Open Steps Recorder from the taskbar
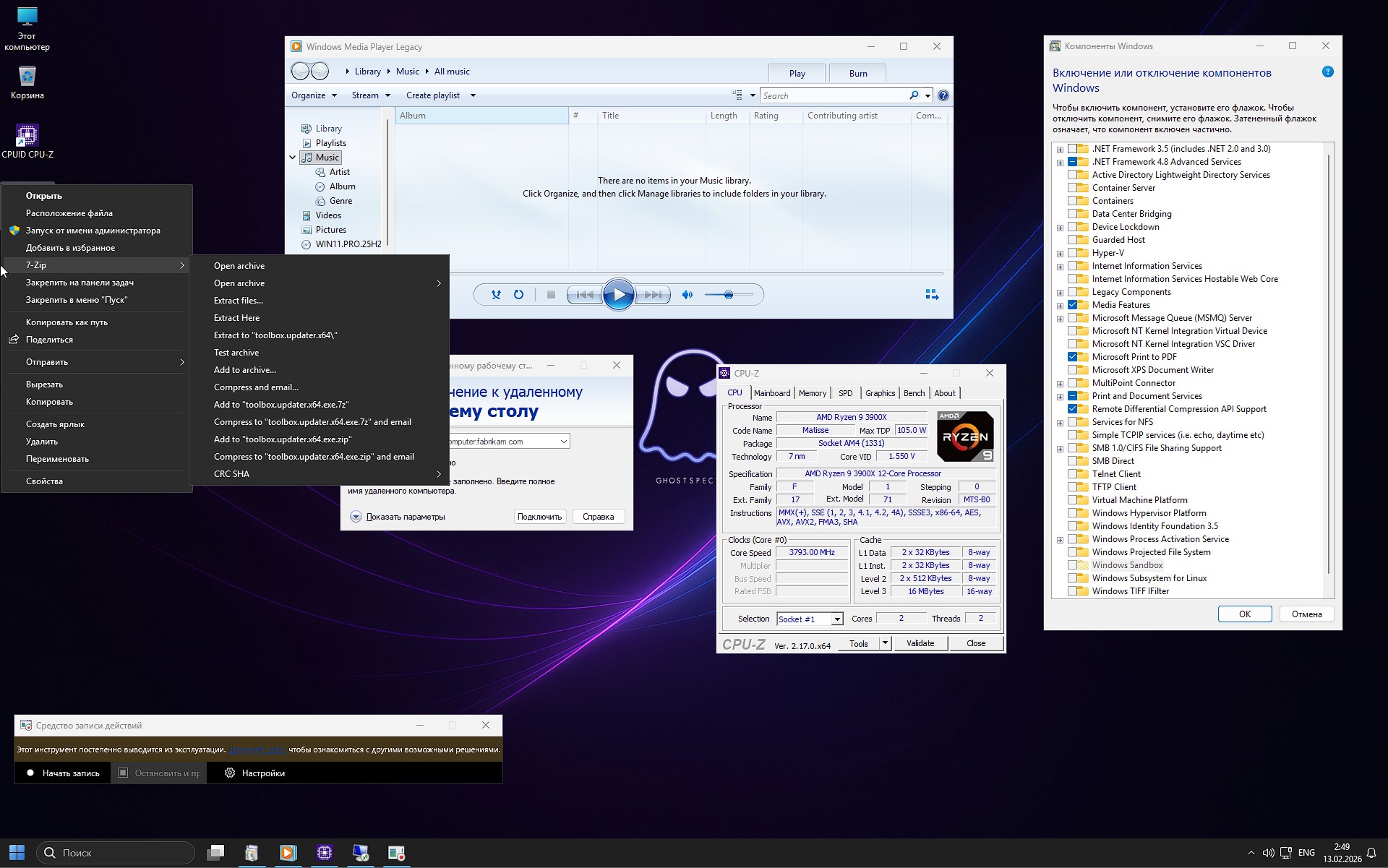The image size is (1388, 868). coord(396,853)
